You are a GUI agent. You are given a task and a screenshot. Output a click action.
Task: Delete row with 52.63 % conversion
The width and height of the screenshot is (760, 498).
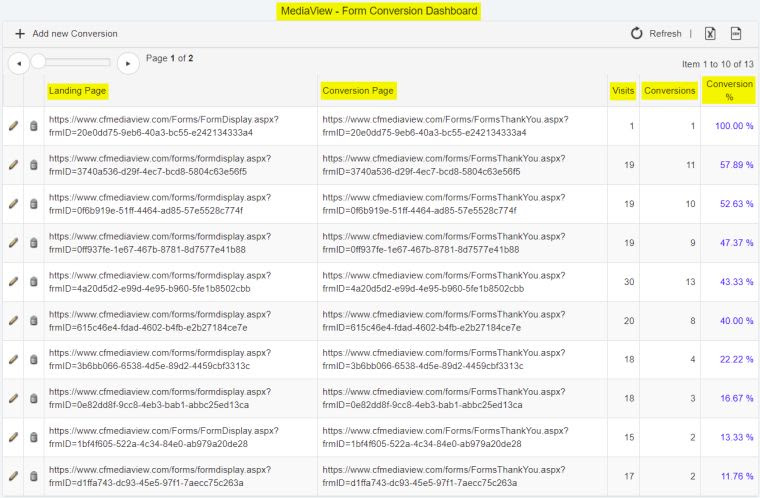tap(34, 204)
